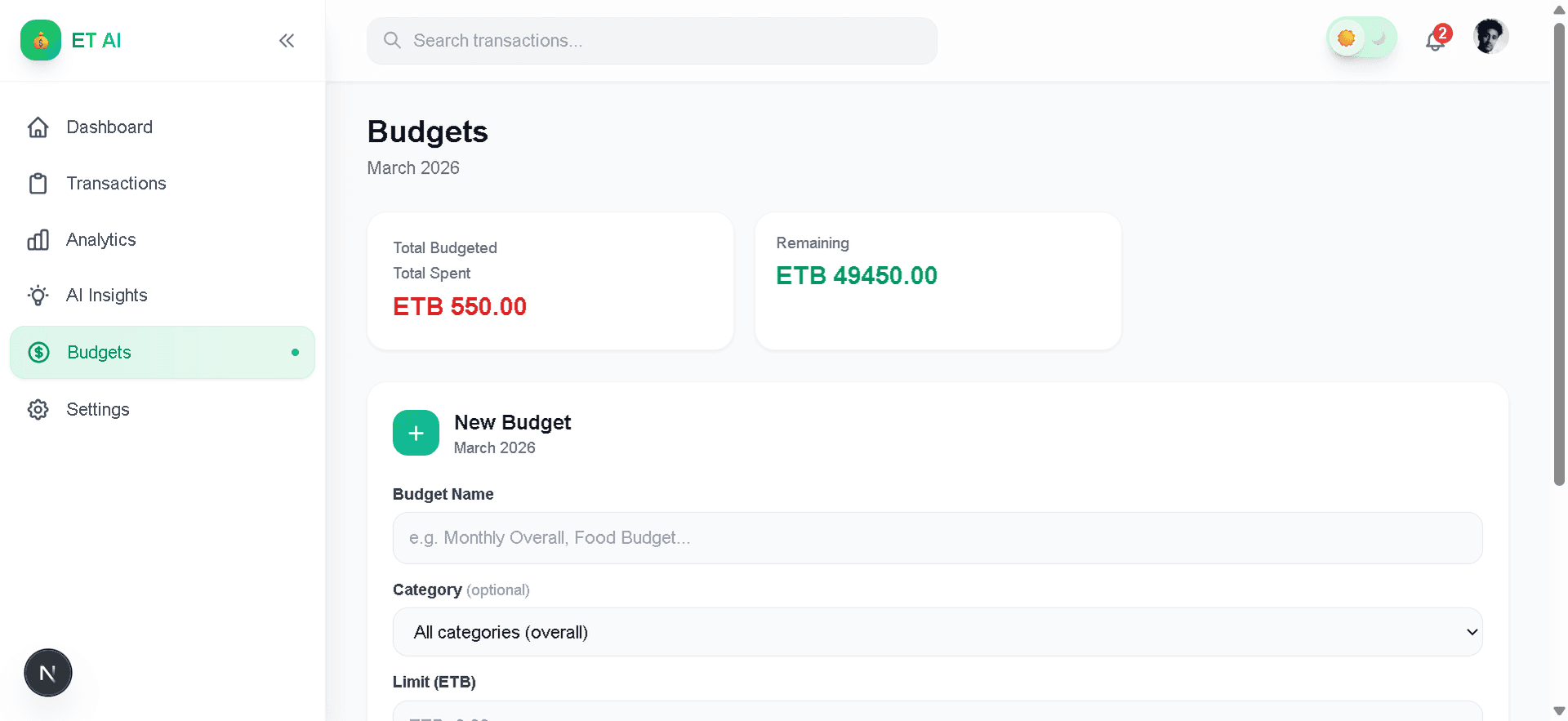
Task: Select the home icon beside Dashboard
Action: tap(38, 127)
